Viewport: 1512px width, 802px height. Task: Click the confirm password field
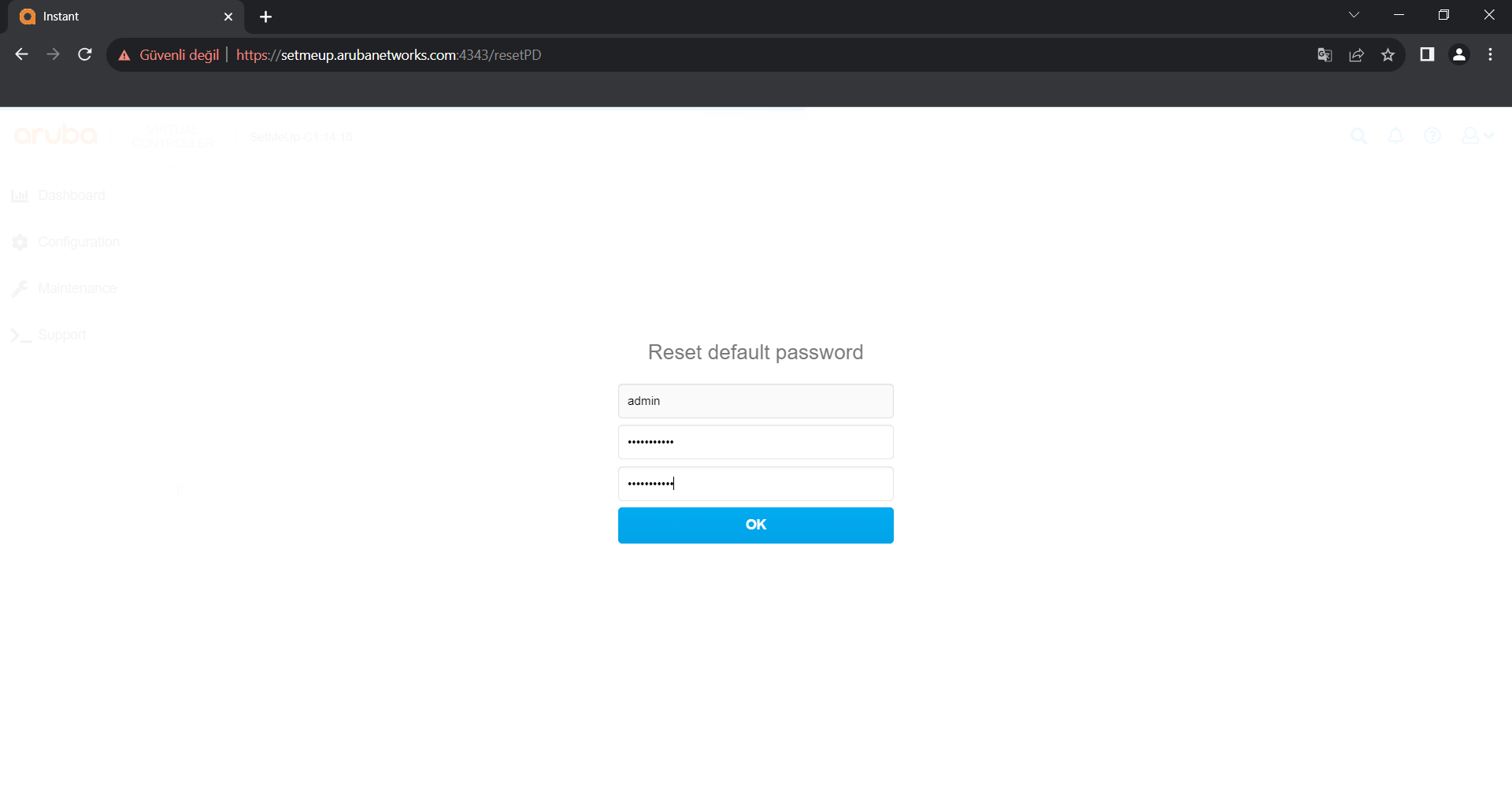(755, 484)
